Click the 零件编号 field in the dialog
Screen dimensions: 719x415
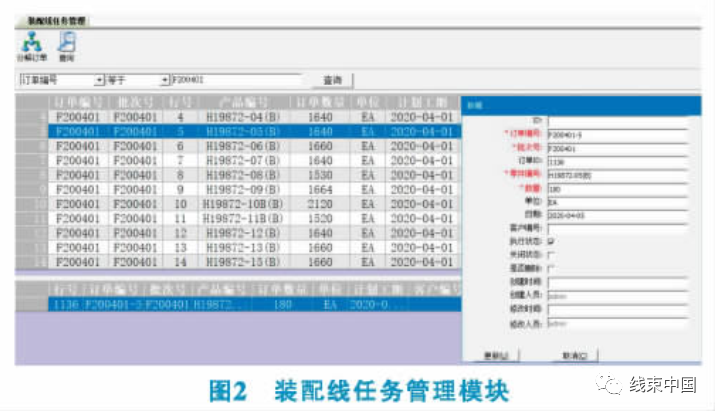click(x=618, y=175)
